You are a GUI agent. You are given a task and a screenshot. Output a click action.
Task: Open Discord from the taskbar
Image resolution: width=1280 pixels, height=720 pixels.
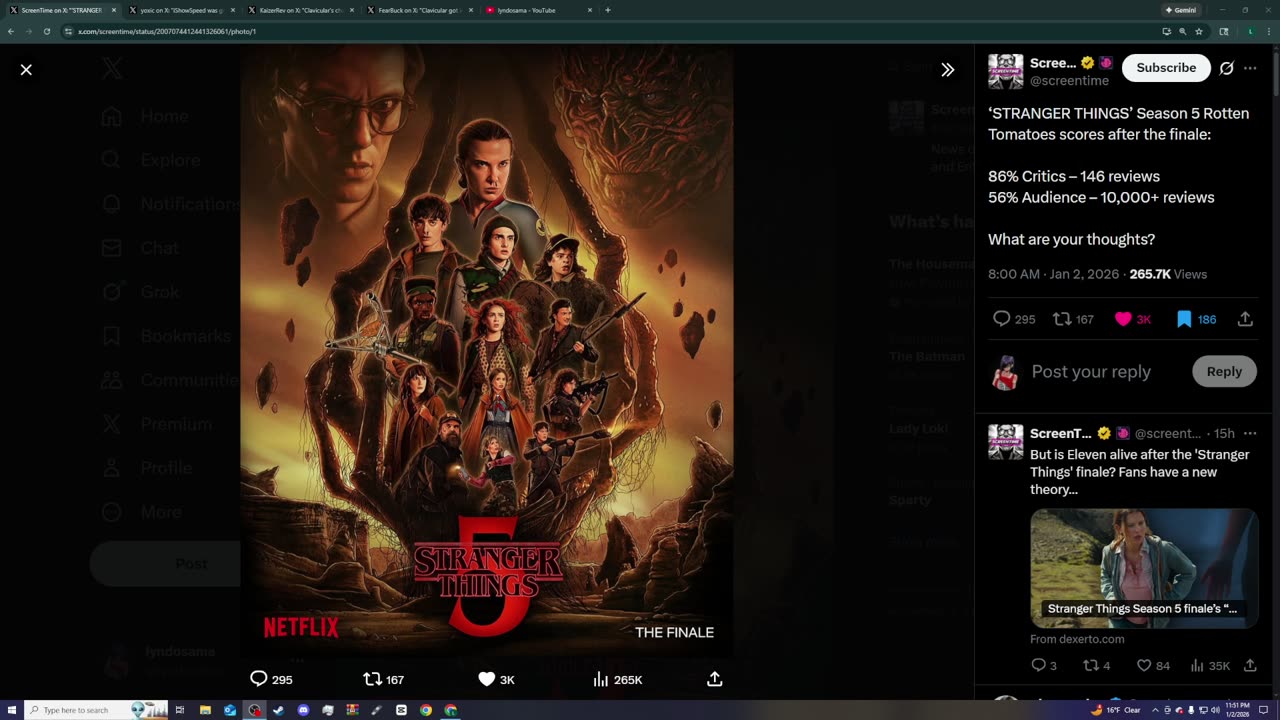coord(303,710)
